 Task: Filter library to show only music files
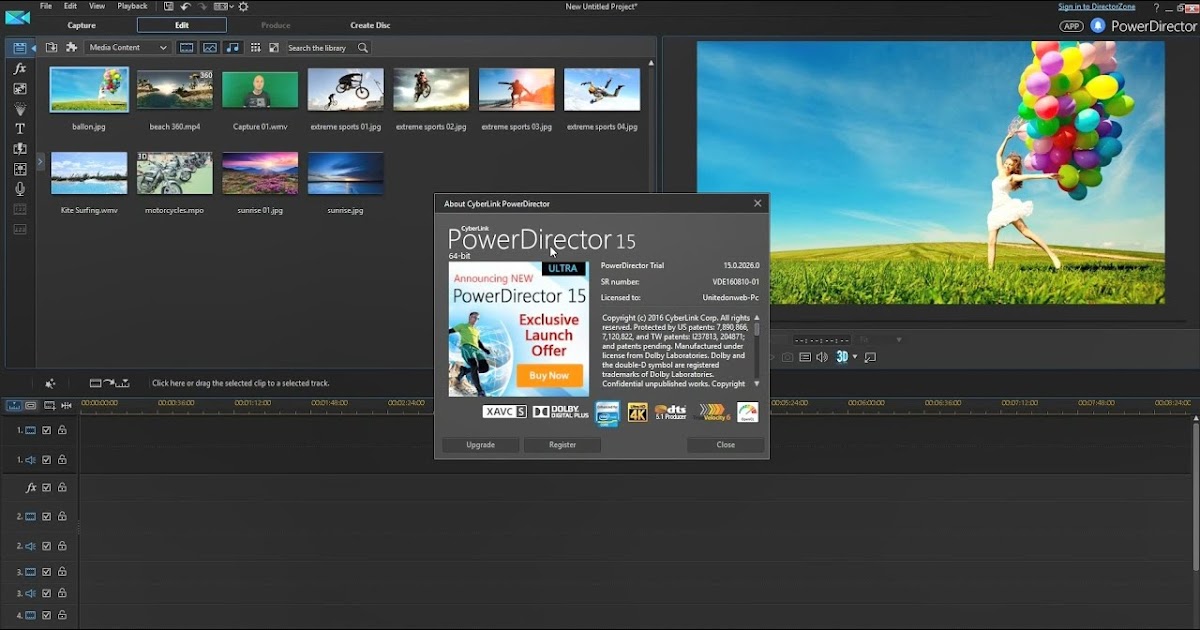[x=232, y=47]
